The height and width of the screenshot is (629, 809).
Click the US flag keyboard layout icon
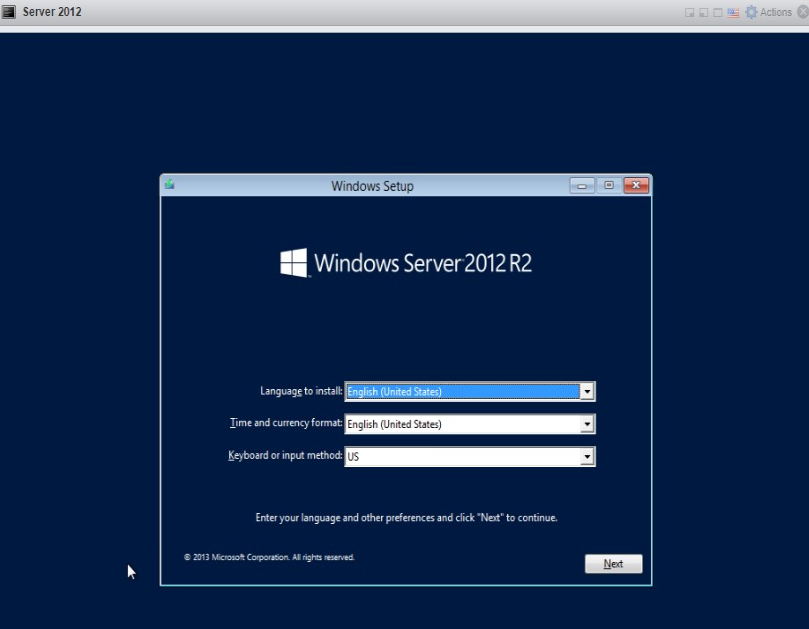[x=733, y=12]
